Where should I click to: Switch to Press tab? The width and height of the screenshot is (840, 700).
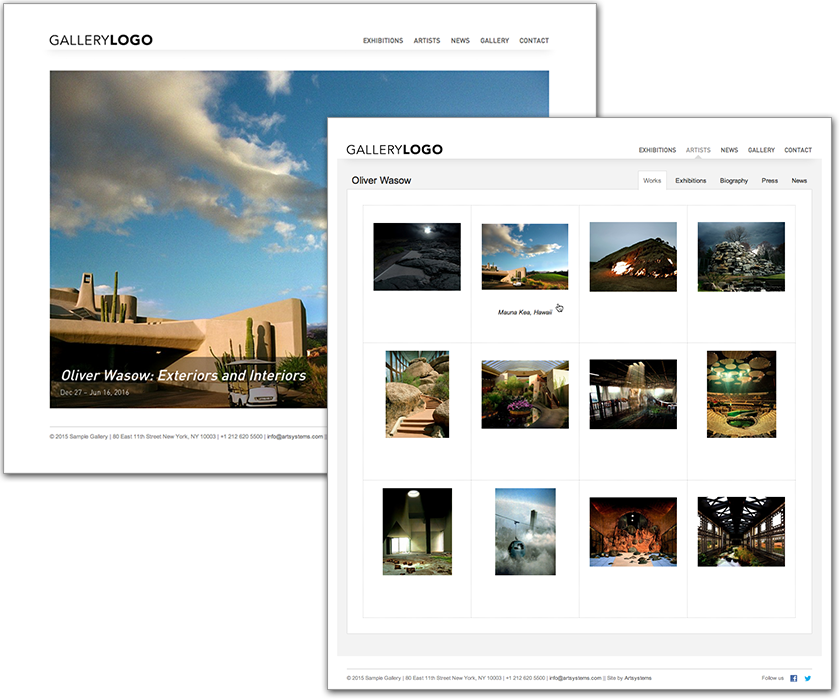pos(770,180)
